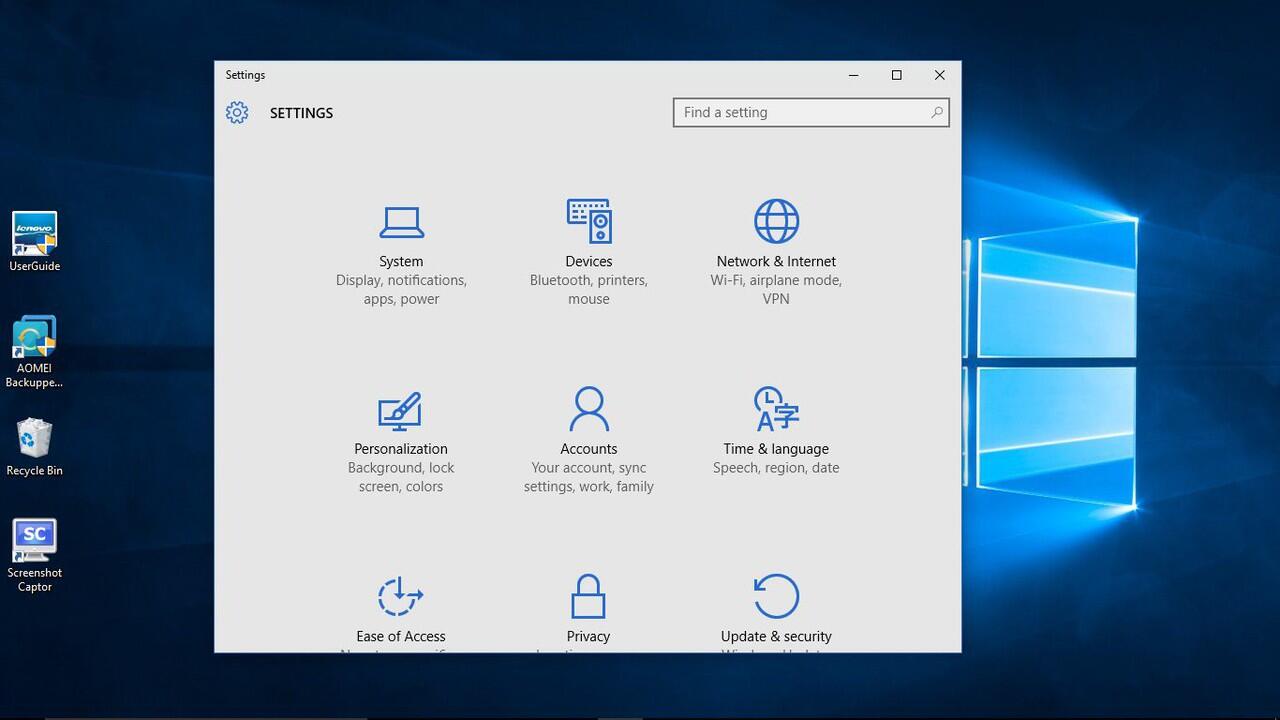Image resolution: width=1280 pixels, height=720 pixels.
Task: Click the Accounts label text
Action: (589, 449)
